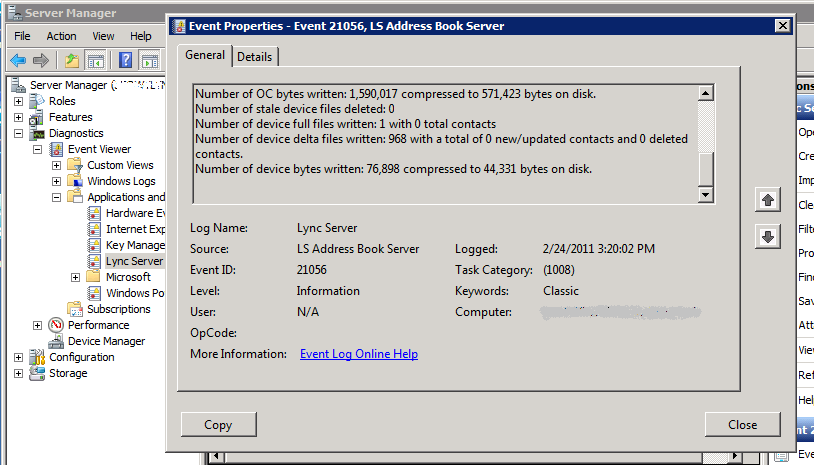Click the Internet Explorer log icon
Image resolution: width=814 pixels, height=465 pixels.
click(x=94, y=229)
